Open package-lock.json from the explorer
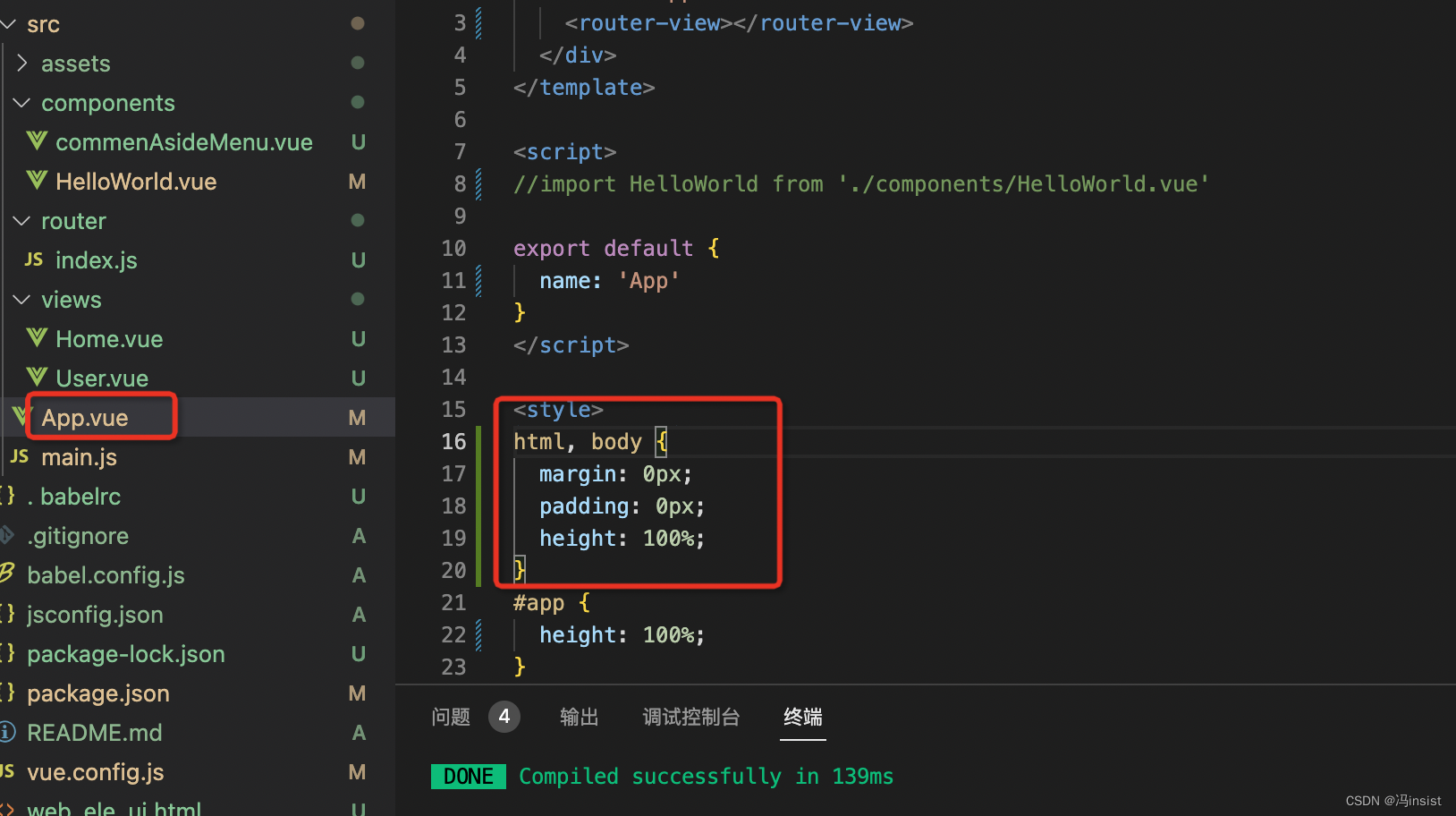 tap(125, 653)
